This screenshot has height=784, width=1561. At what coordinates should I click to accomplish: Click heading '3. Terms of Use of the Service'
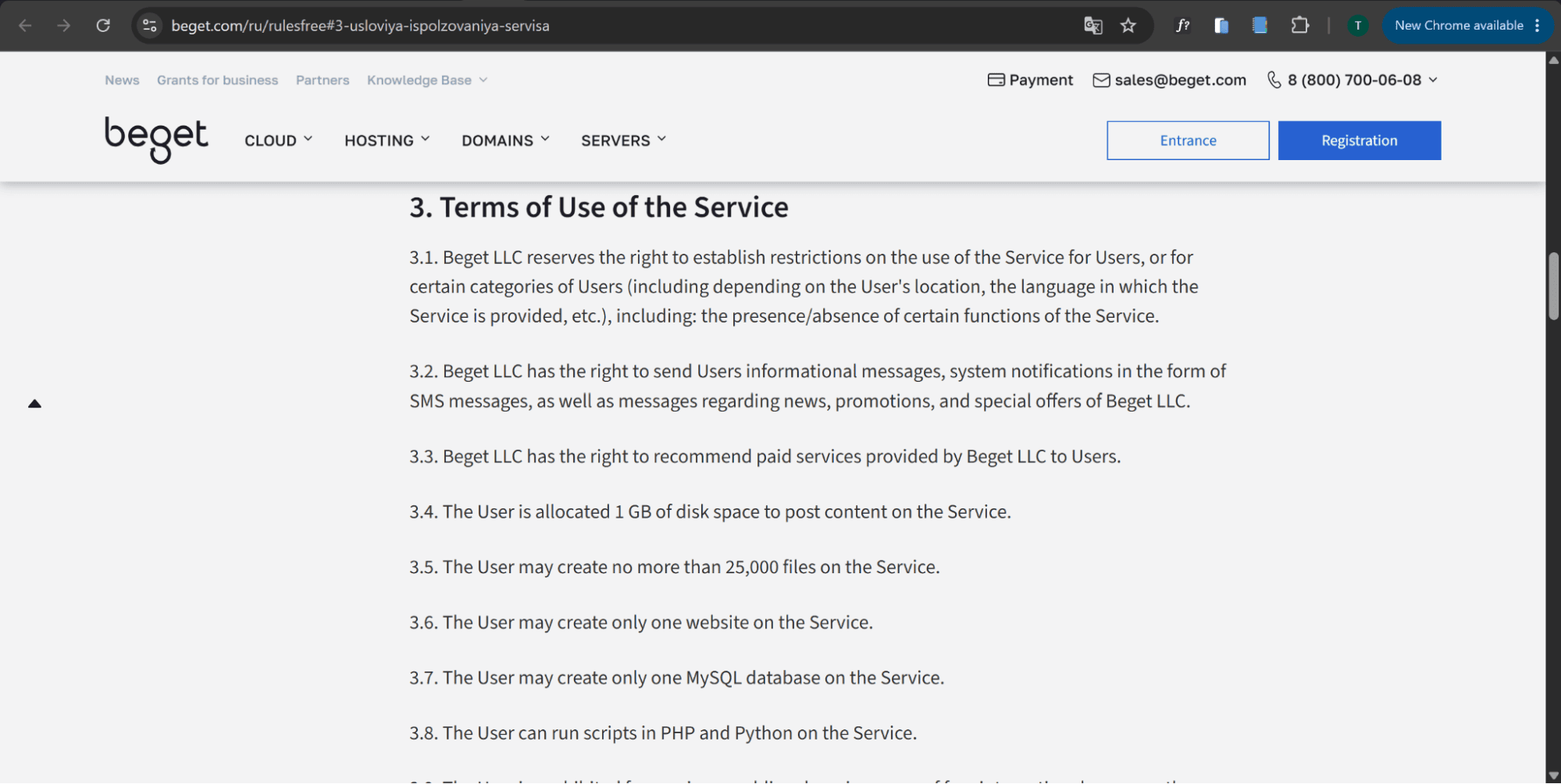point(599,208)
